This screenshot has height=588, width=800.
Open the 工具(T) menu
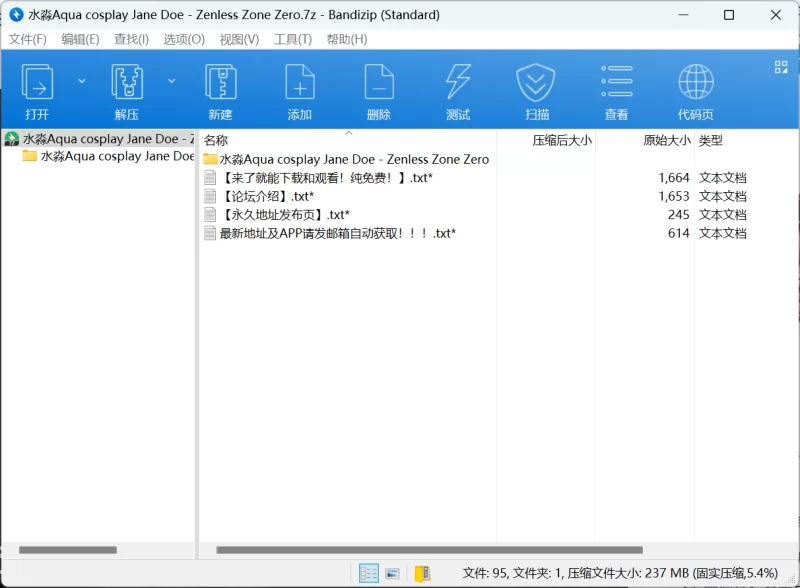coord(293,39)
